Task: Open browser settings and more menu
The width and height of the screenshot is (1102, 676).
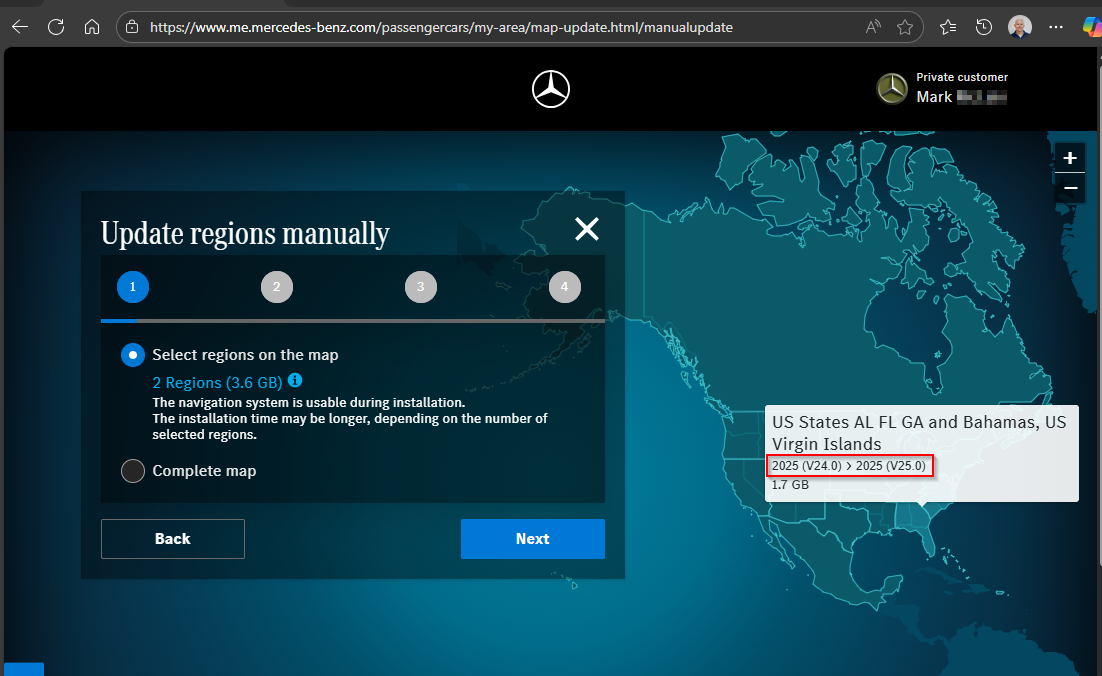Action: (x=1056, y=27)
